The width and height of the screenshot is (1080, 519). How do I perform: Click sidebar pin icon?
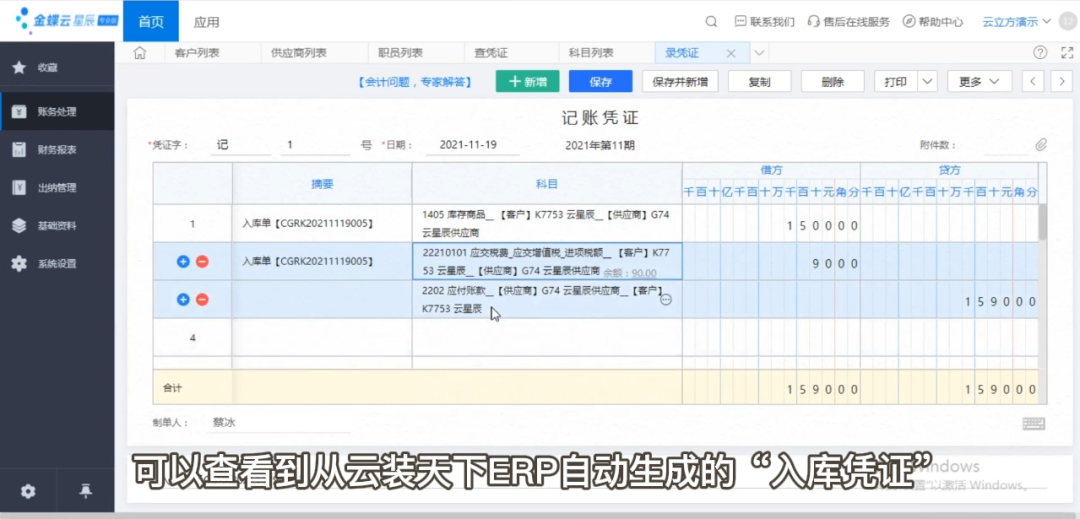[x=85, y=491]
